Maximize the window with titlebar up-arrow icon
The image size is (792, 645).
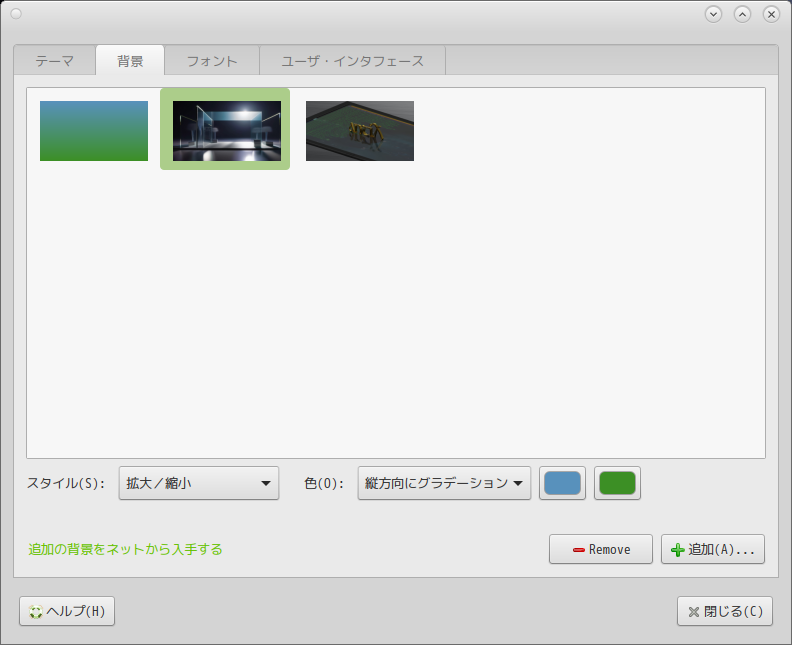coord(742,14)
